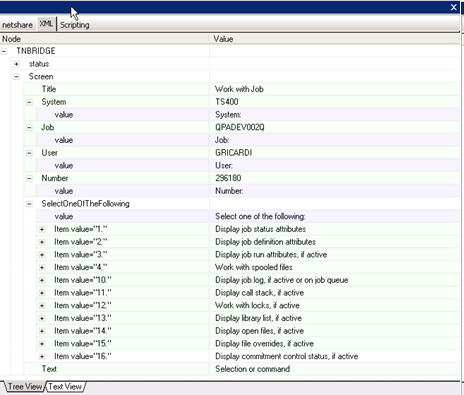Expand Item value="2." node
This screenshot has height=395, width=464.
tap(42, 242)
